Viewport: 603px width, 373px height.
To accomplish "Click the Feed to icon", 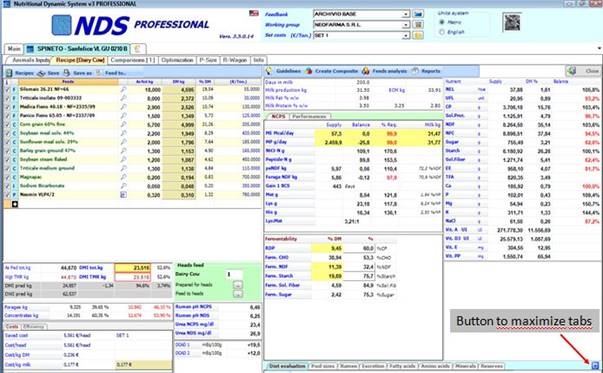I will (x=99, y=73).
